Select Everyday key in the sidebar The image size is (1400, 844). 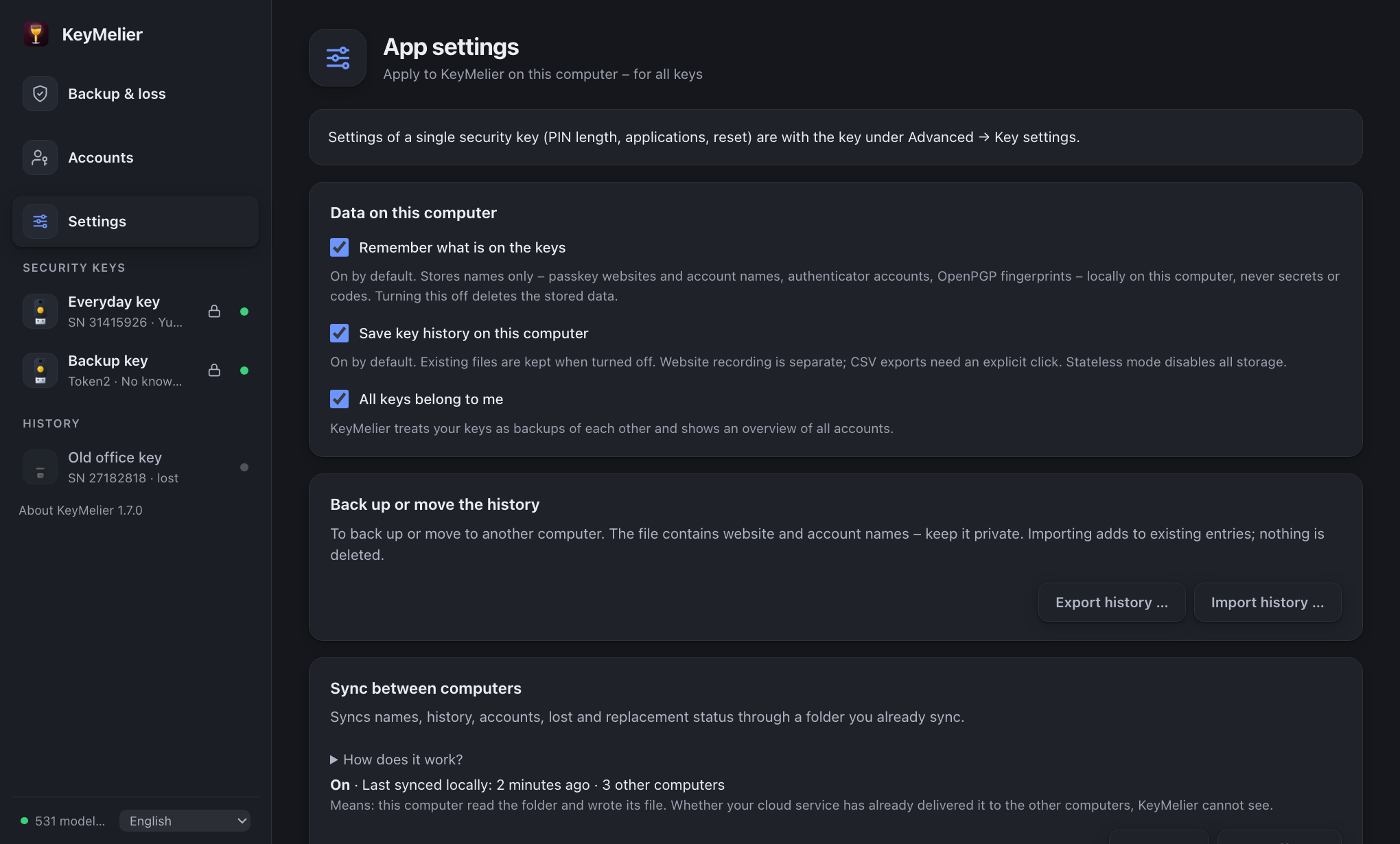pyautogui.click(x=135, y=312)
